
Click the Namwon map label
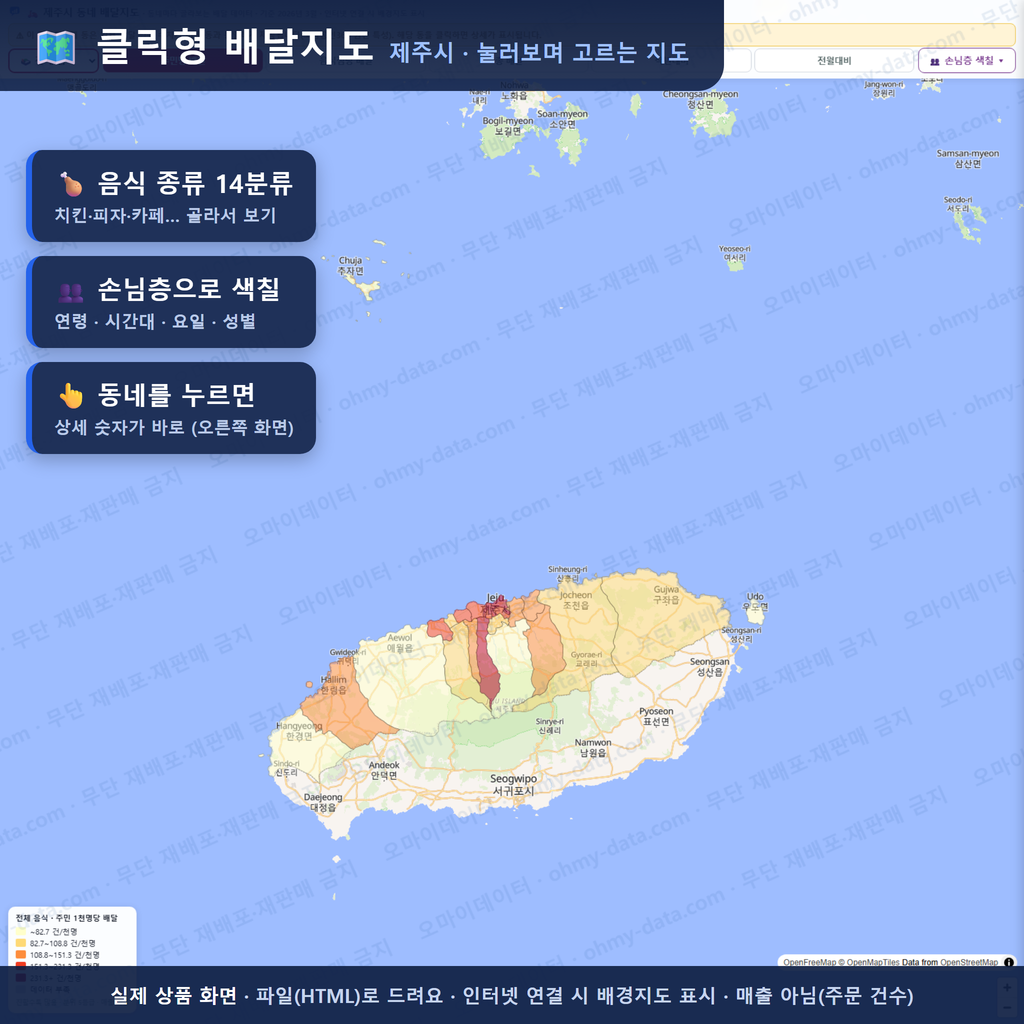point(593,747)
